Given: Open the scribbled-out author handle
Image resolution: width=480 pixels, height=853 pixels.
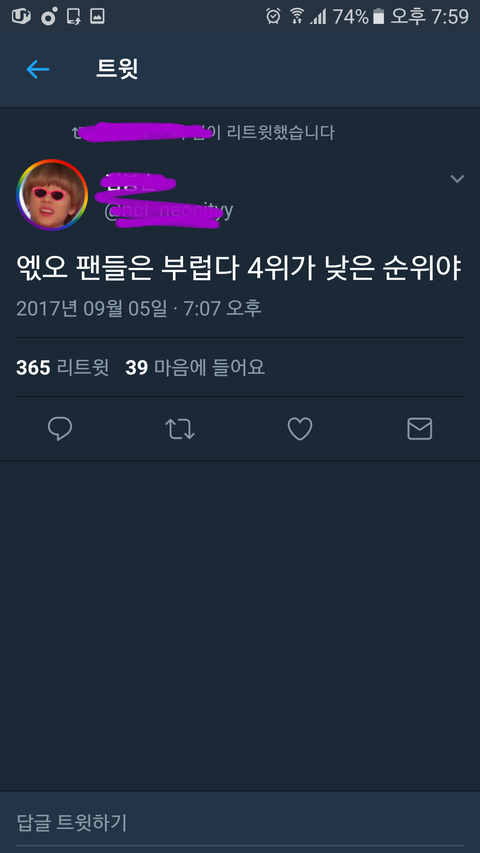Looking at the screenshot, I should (169, 210).
